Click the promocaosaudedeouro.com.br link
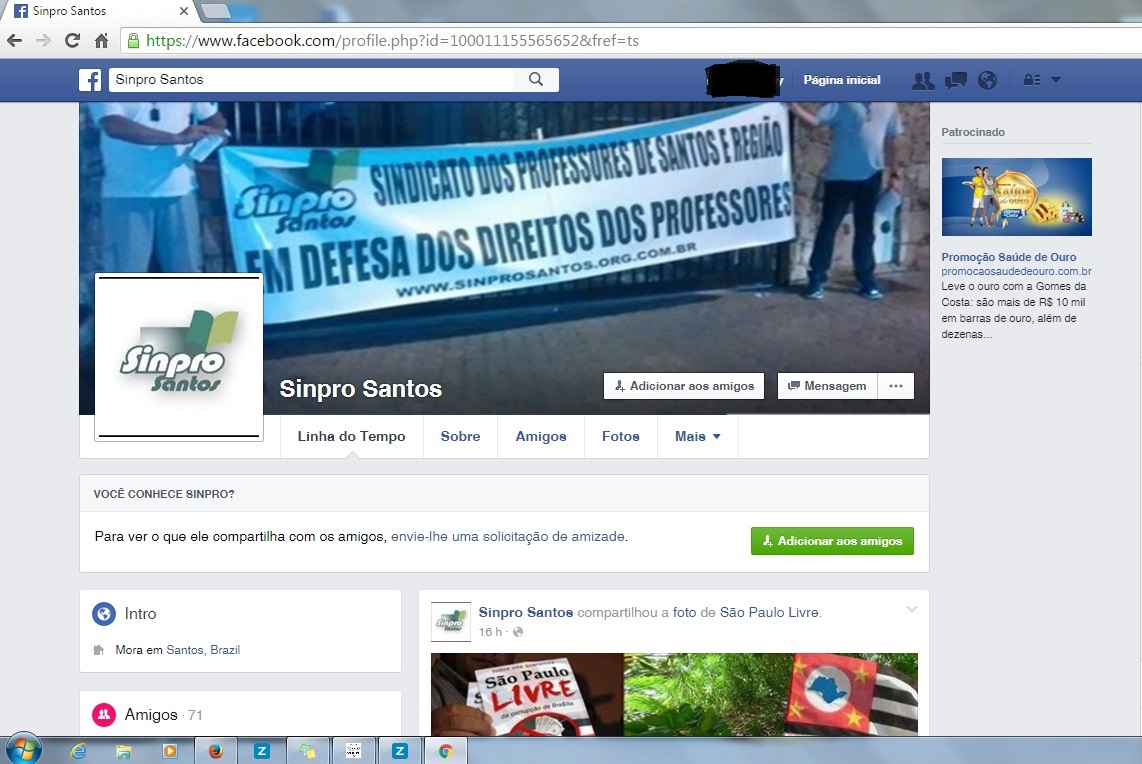This screenshot has height=764, width=1142. (x=1016, y=271)
